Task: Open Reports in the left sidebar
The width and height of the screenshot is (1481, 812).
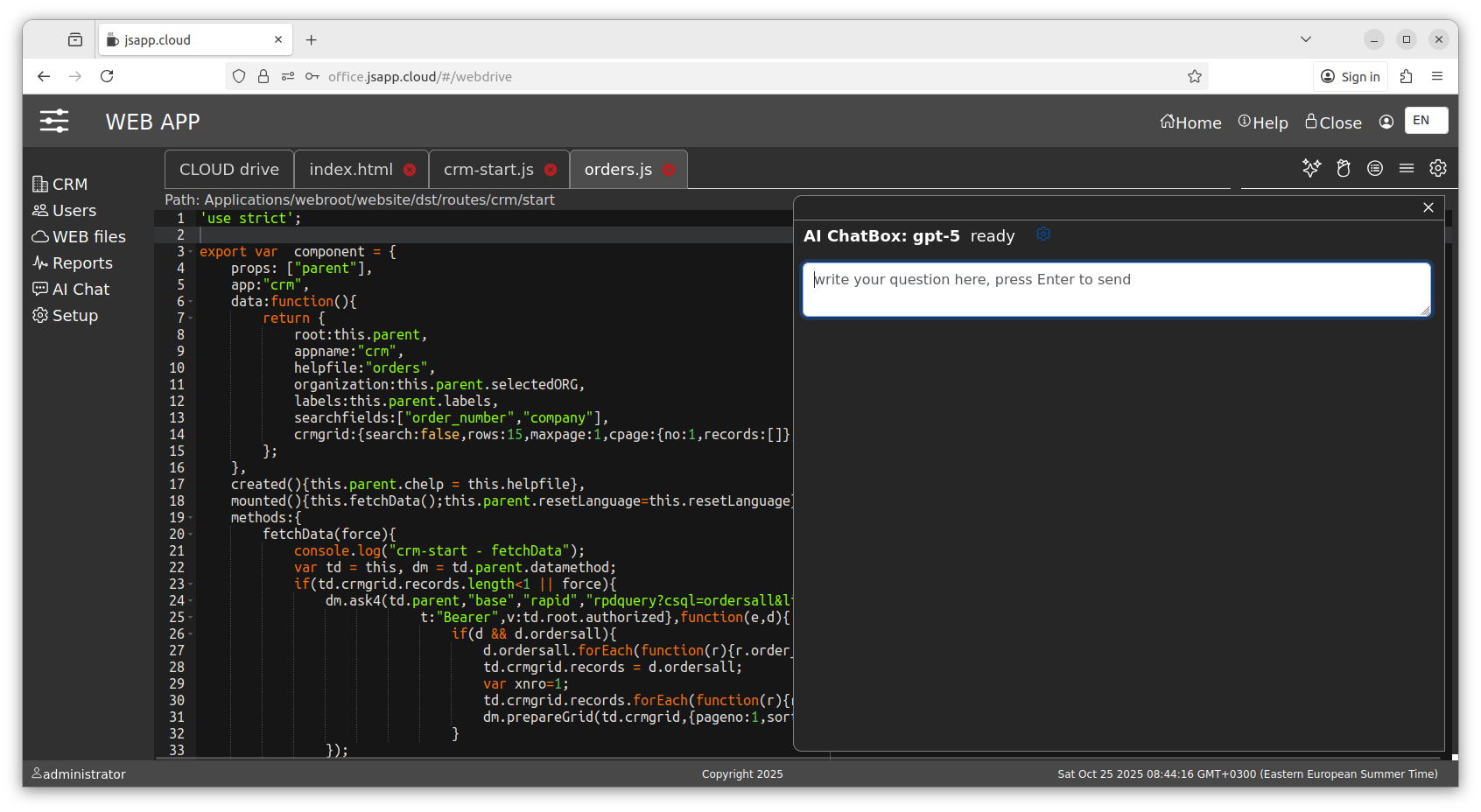Action: click(81, 263)
